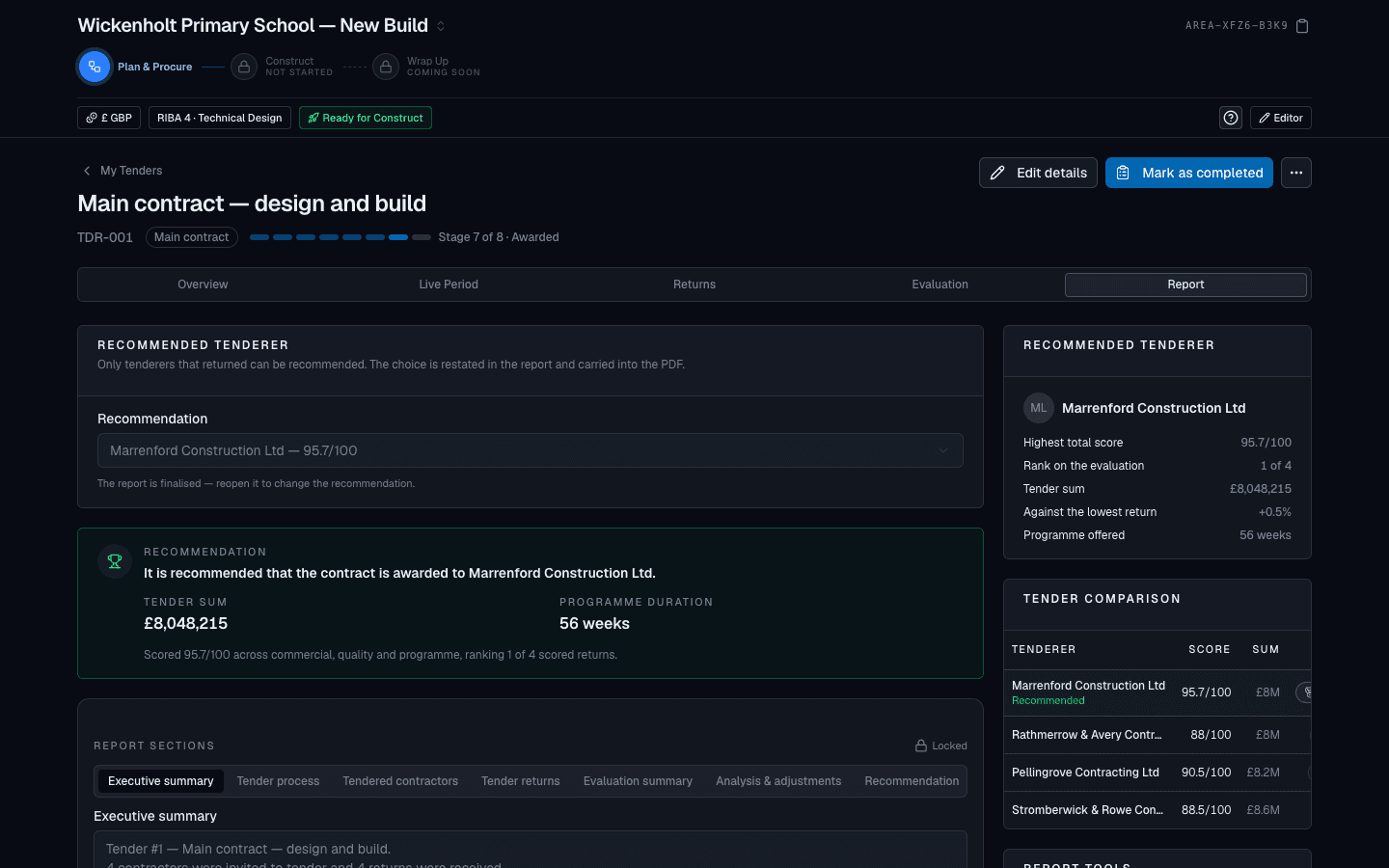Select the Tender returns report section

[521, 781]
